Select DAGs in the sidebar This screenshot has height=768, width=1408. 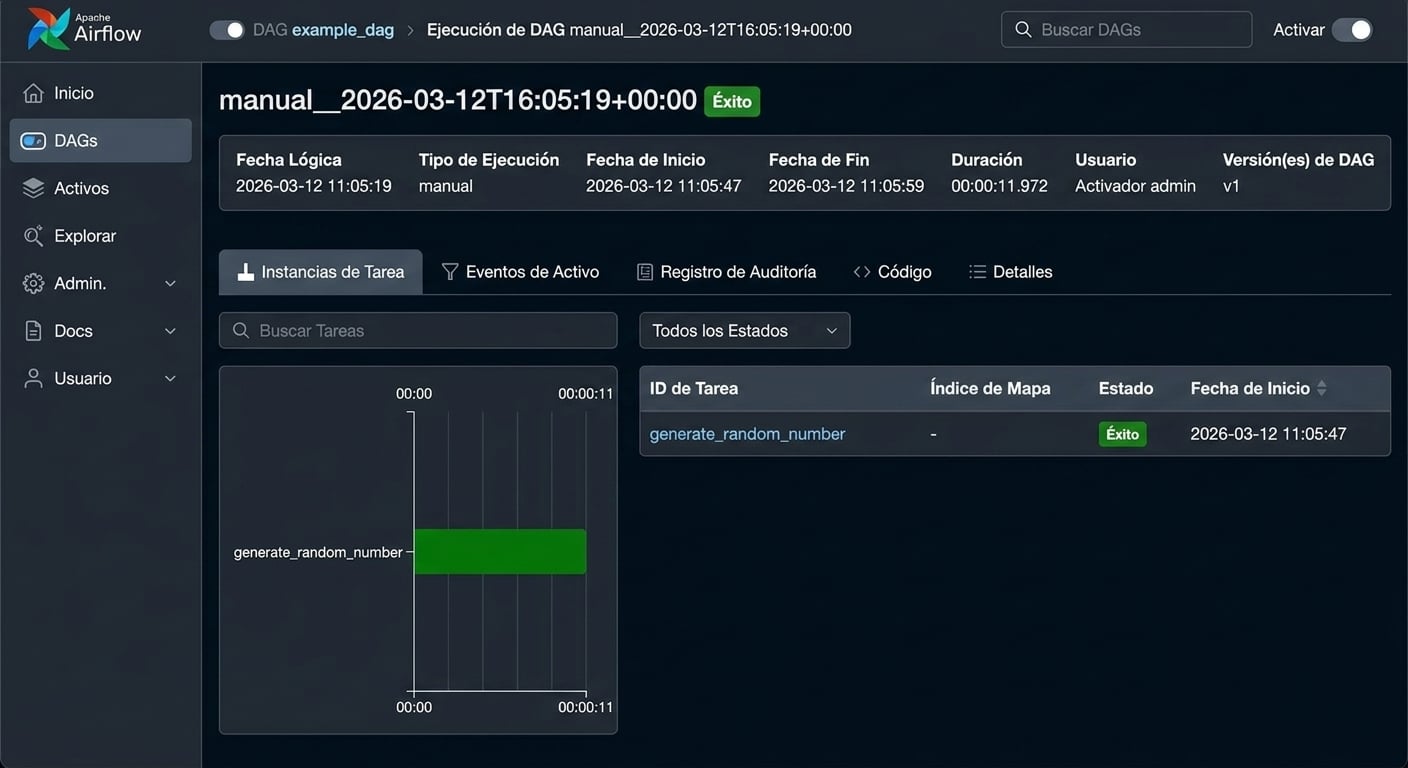(100, 141)
